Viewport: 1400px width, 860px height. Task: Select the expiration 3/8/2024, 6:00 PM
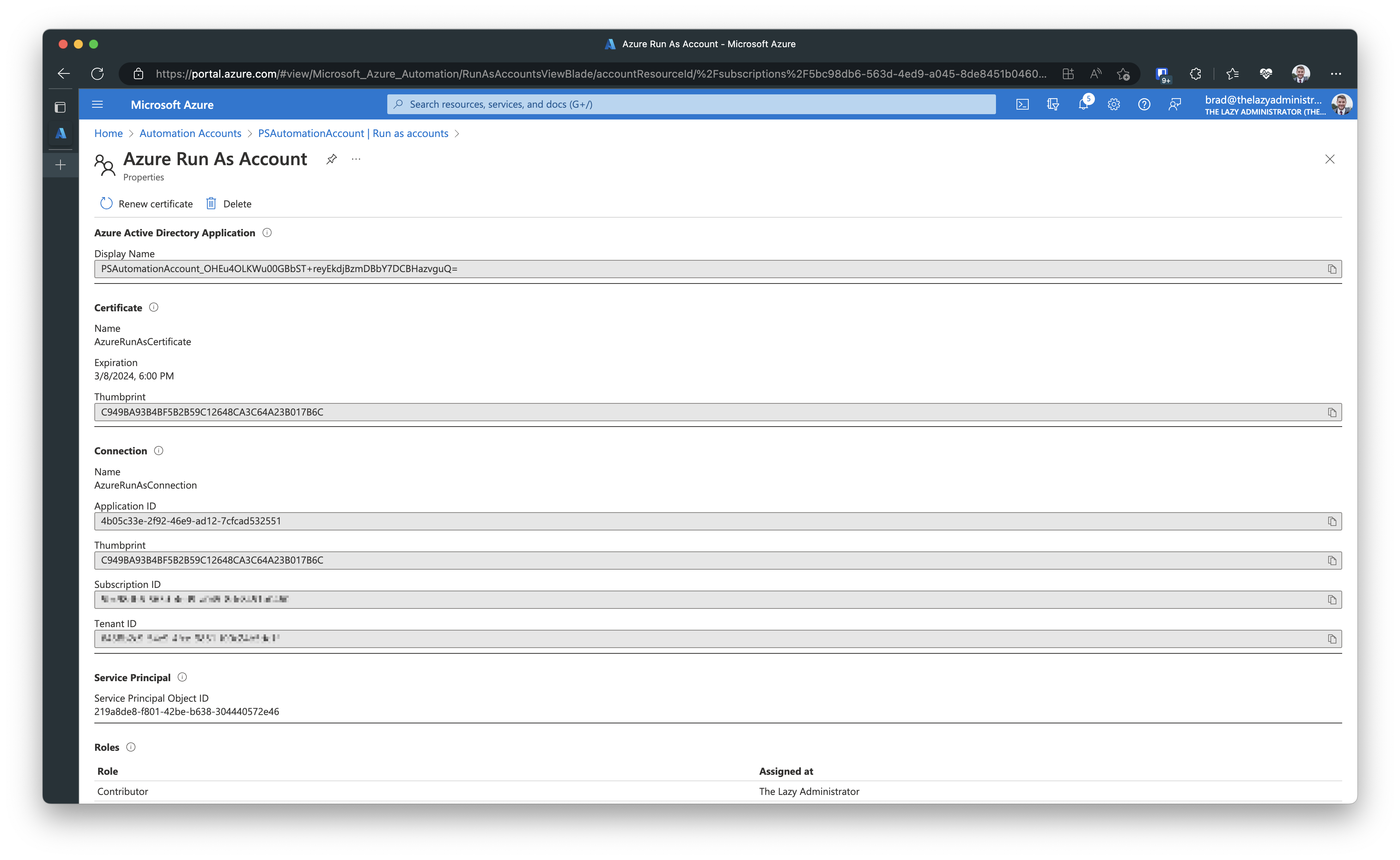click(134, 376)
